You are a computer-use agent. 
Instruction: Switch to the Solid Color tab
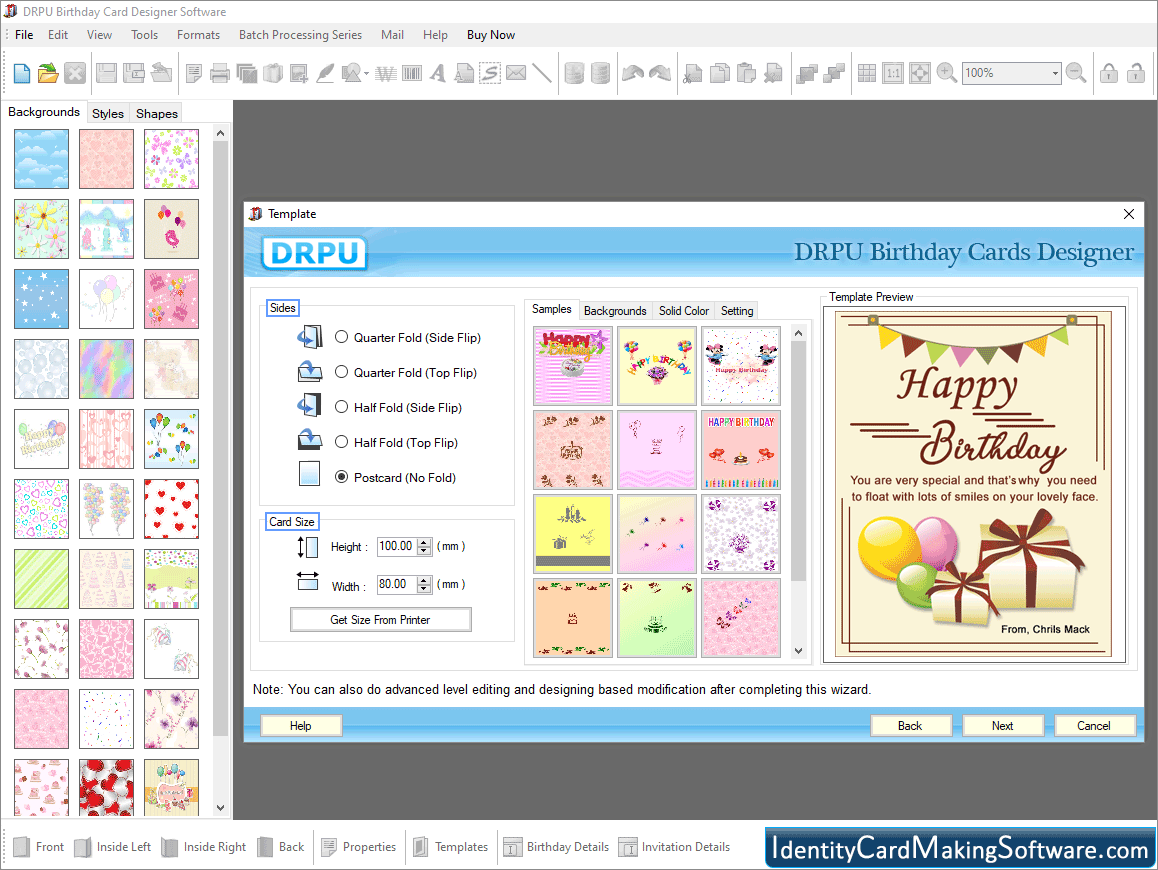(x=684, y=311)
